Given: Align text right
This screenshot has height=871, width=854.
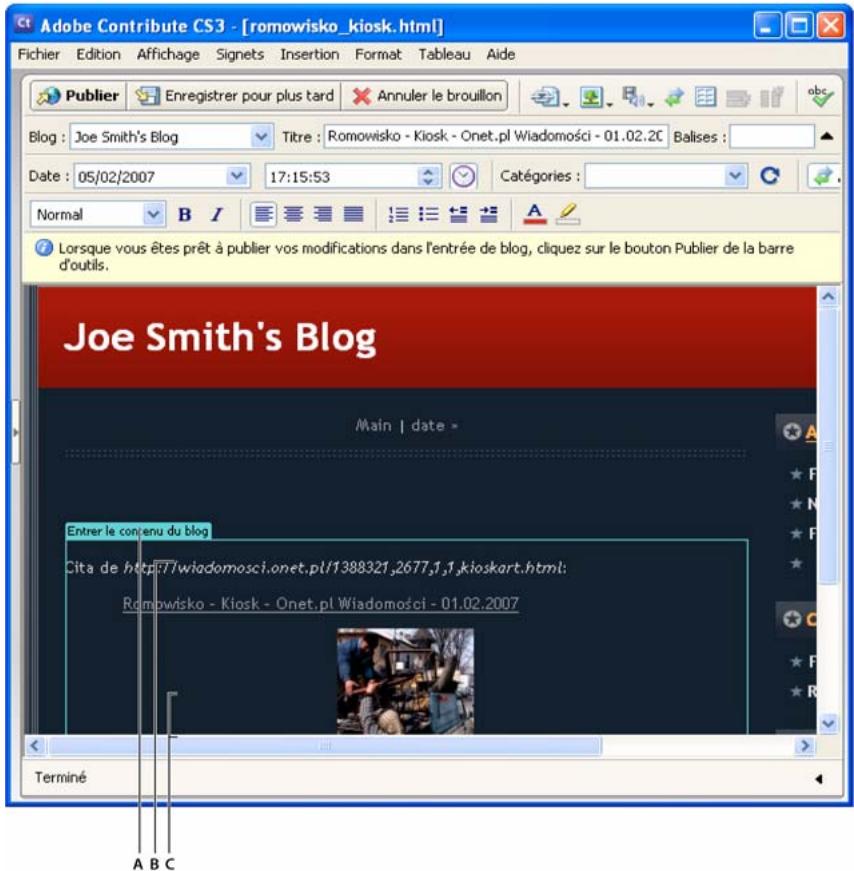Looking at the screenshot, I should [x=323, y=214].
